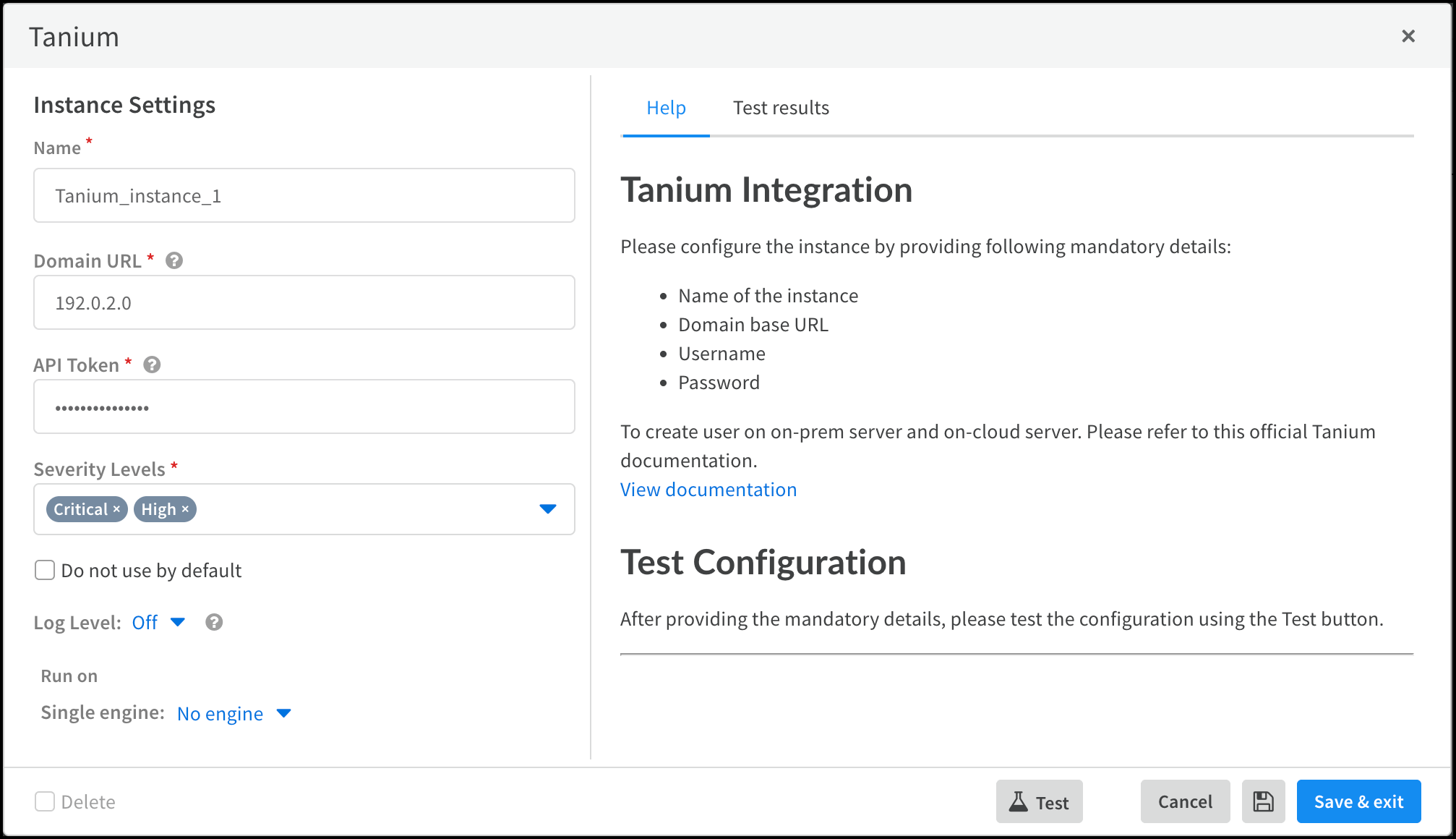The height and width of the screenshot is (839, 1456).
Task: Remove the High severity tag
Action: [x=185, y=509]
